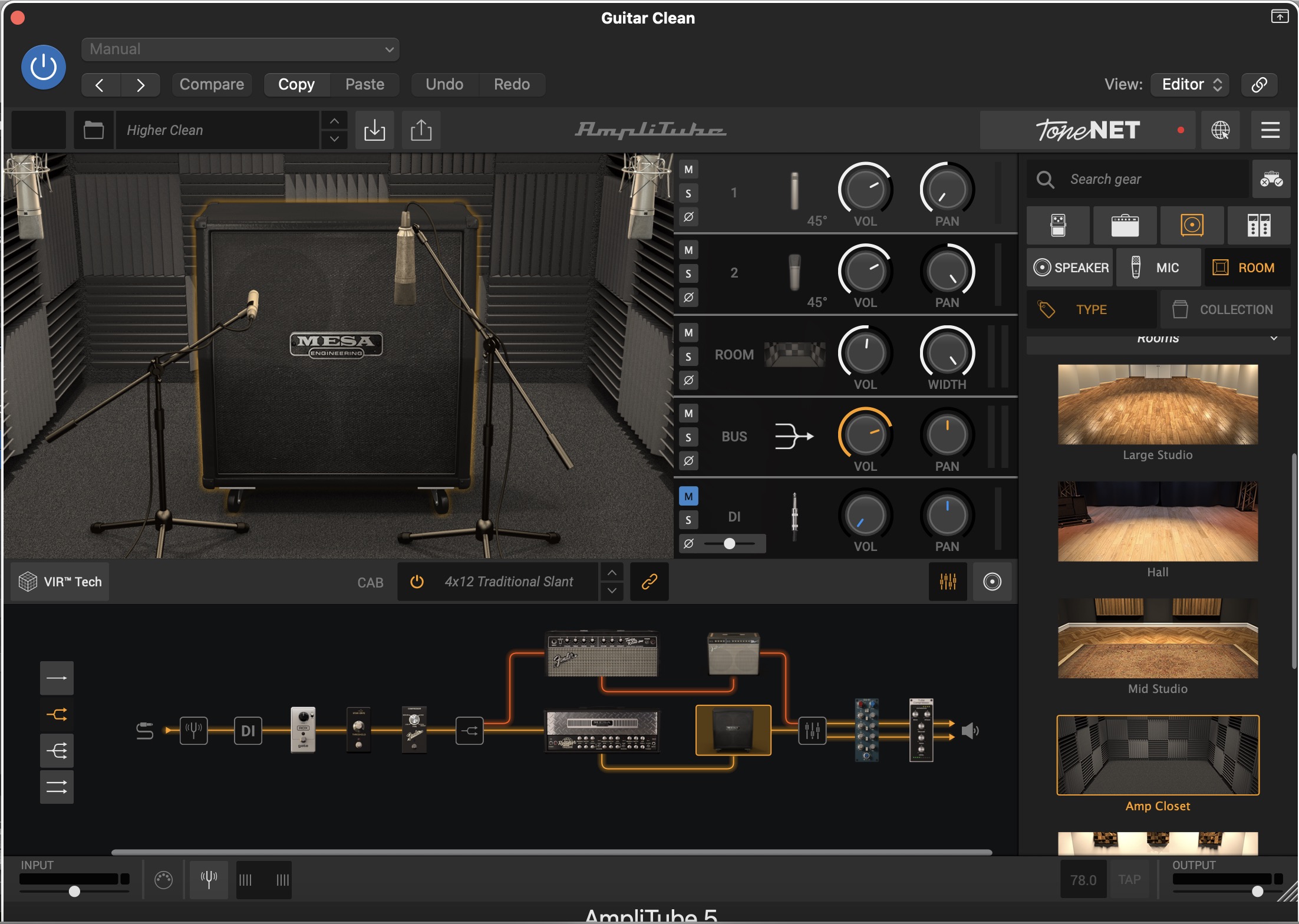Step the cabinet model upward
This screenshot has height=924, width=1299.
(x=612, y=573)
